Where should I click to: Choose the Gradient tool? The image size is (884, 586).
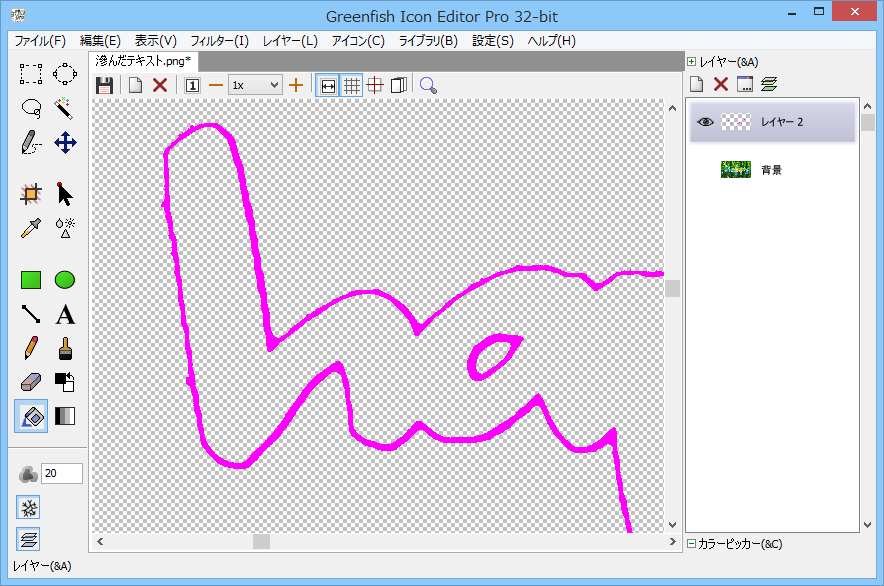[x=65, y=416]
